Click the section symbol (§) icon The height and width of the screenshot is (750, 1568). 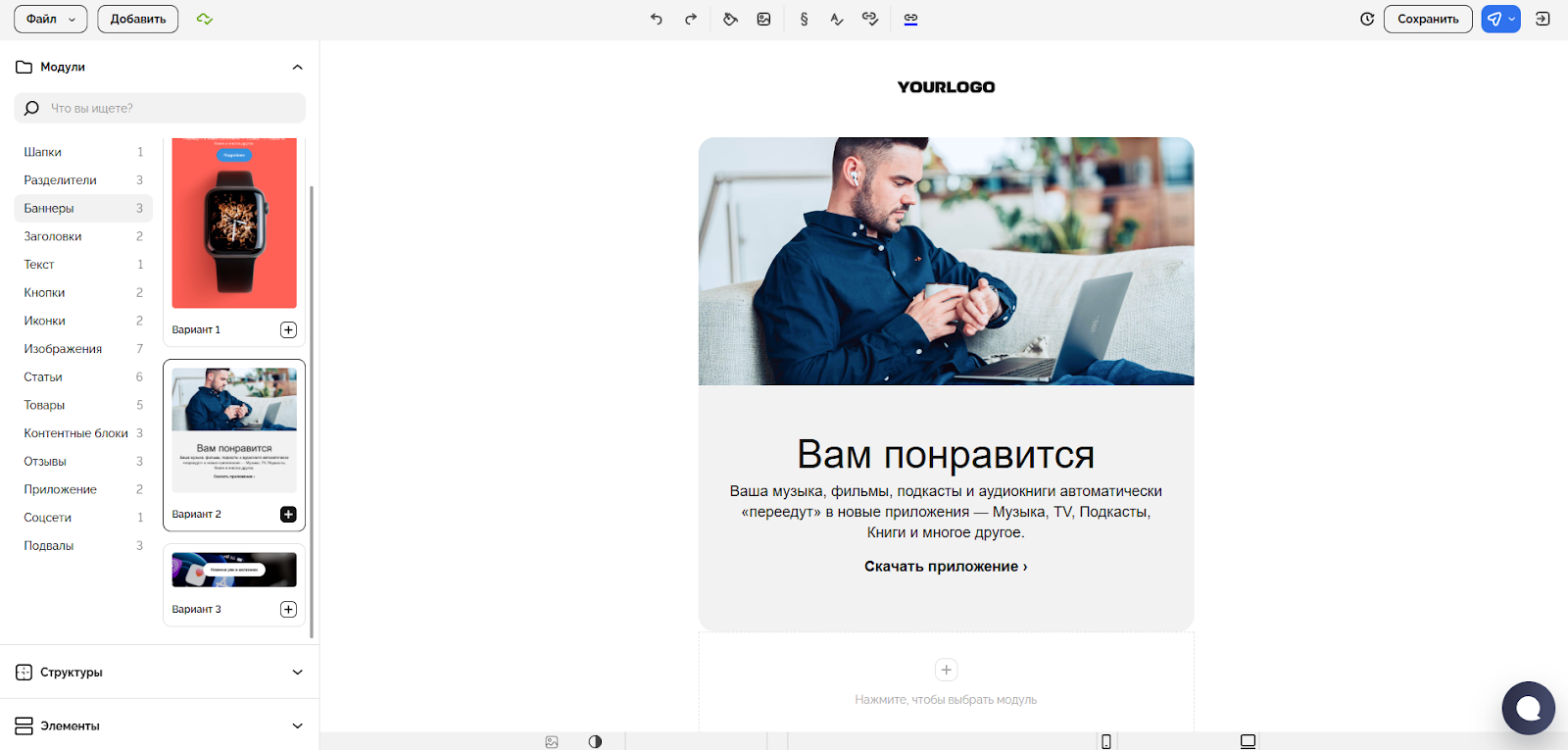click(x=804, y=19)
